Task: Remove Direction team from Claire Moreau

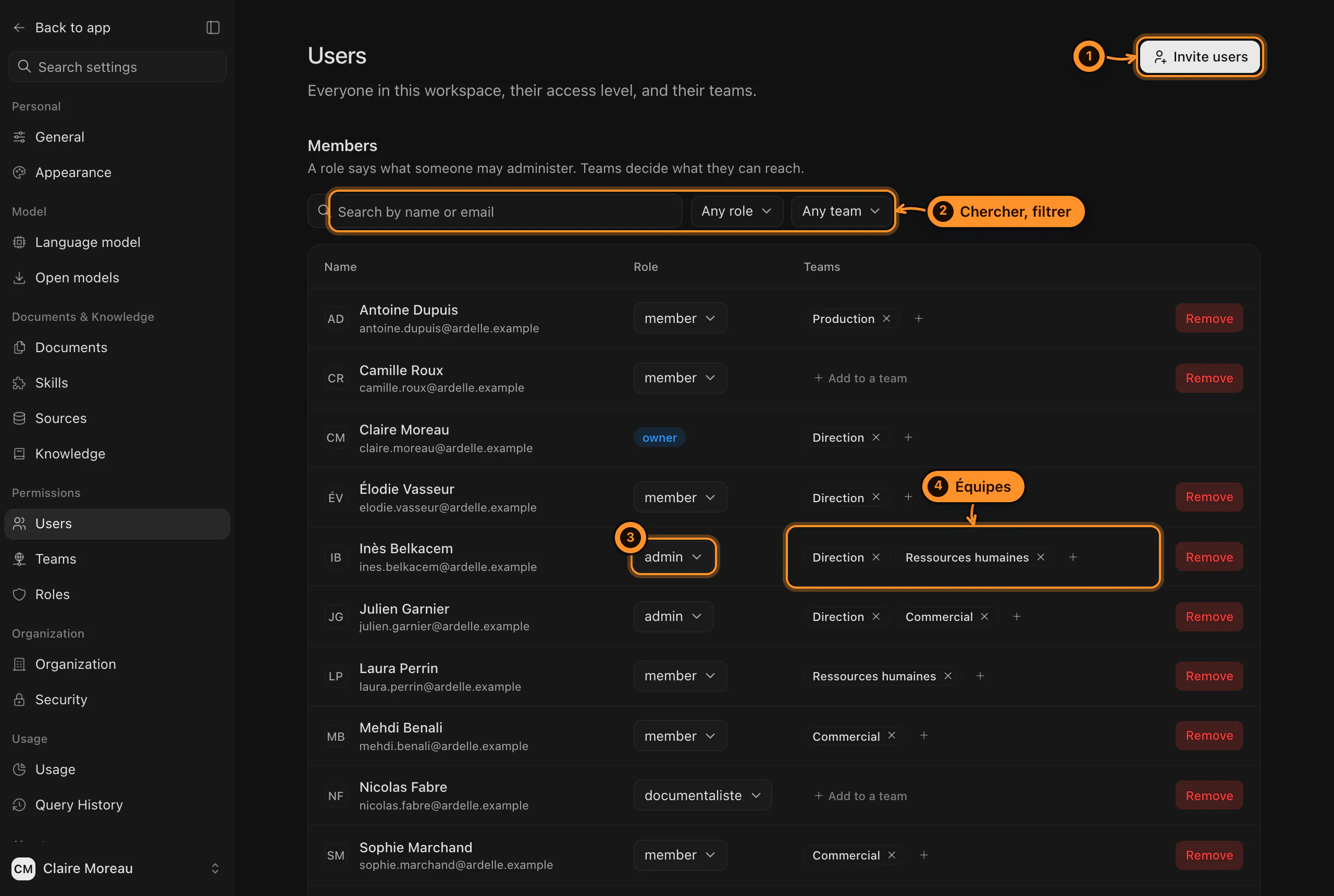Action: [875, 437]
